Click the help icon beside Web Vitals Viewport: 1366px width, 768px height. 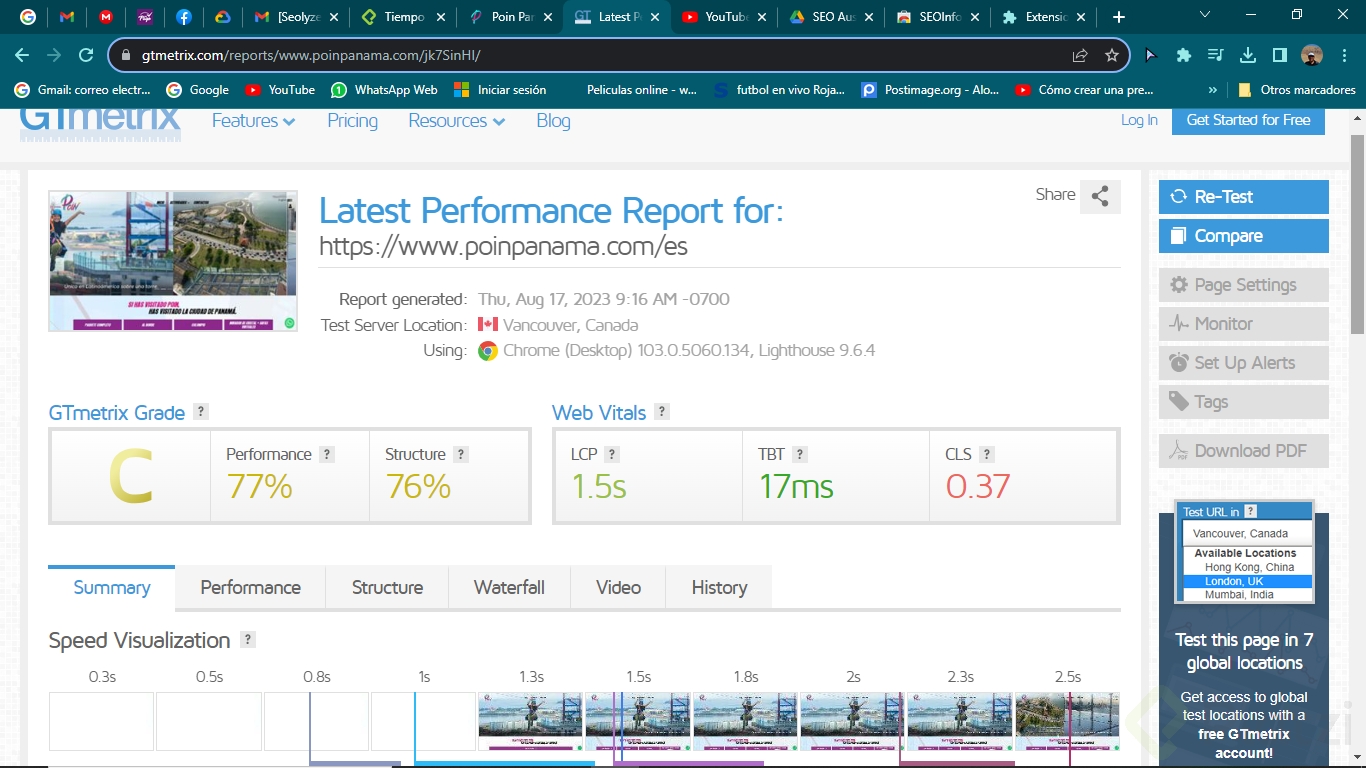tap(662, 412)
